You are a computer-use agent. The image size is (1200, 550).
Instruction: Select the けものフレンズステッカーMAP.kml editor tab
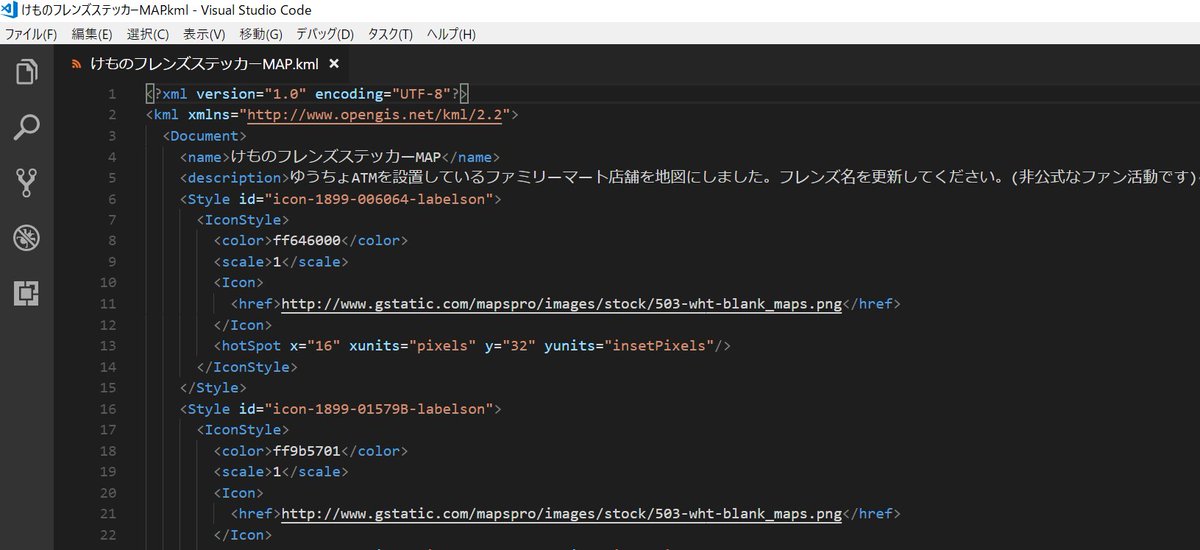pyautogui.click(x=204, y=64)
